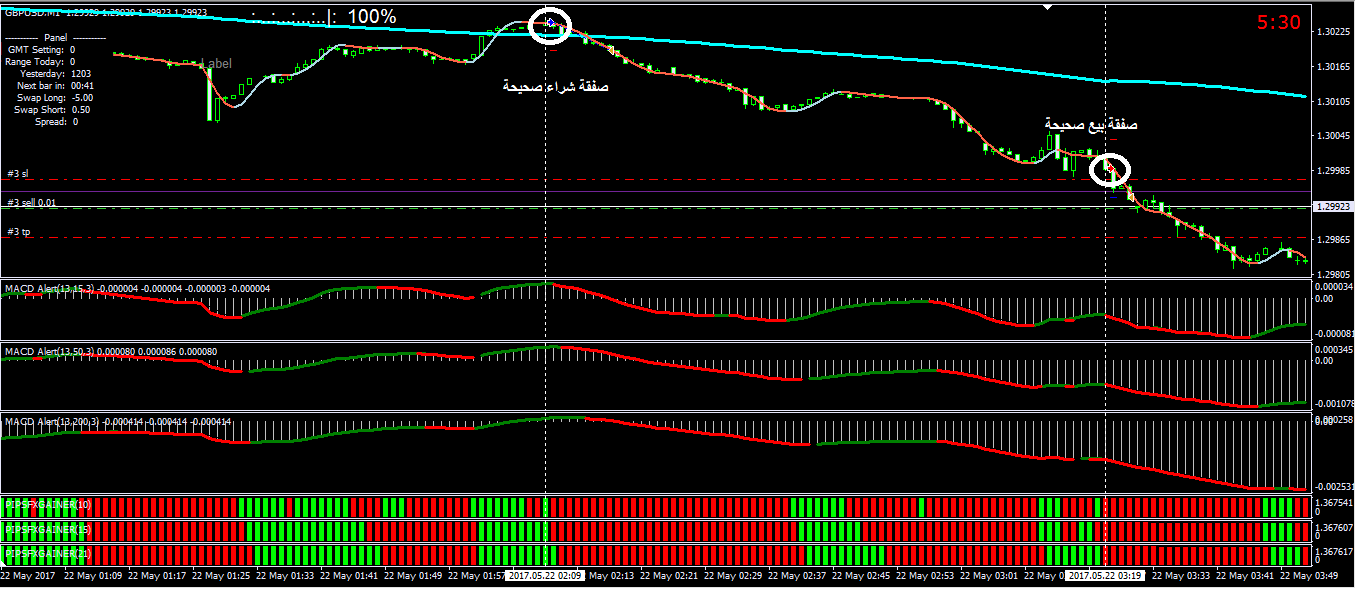1360x589 pixels.
Task: Select the #3 sl stop loss line label
Action: [x=18, y=174]
